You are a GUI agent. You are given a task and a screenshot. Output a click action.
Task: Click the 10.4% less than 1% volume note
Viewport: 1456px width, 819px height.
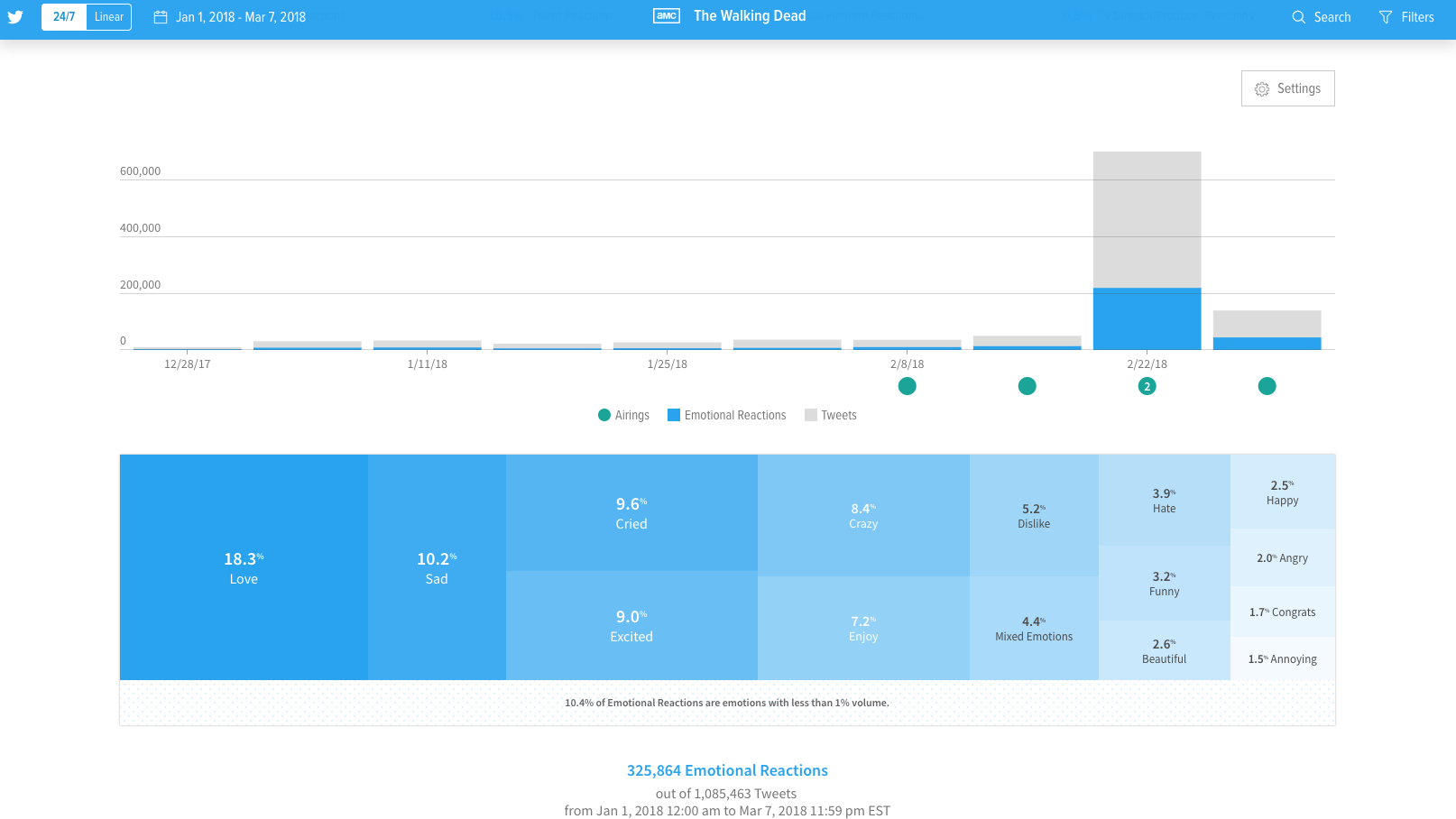click(727, 703)
